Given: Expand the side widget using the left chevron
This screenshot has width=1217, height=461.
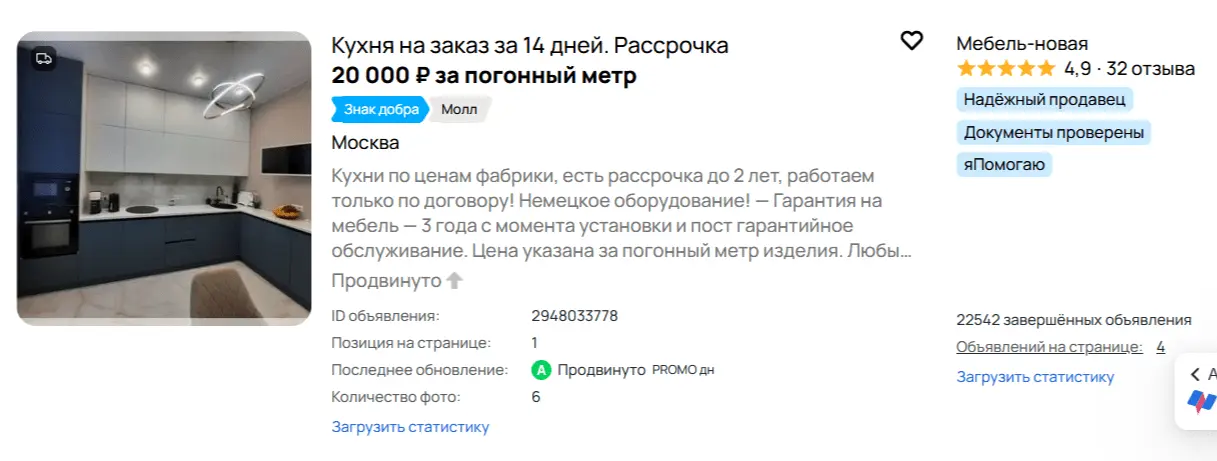Looking at the screenshot, I should pyautogui.click(x=1195, y=374).
